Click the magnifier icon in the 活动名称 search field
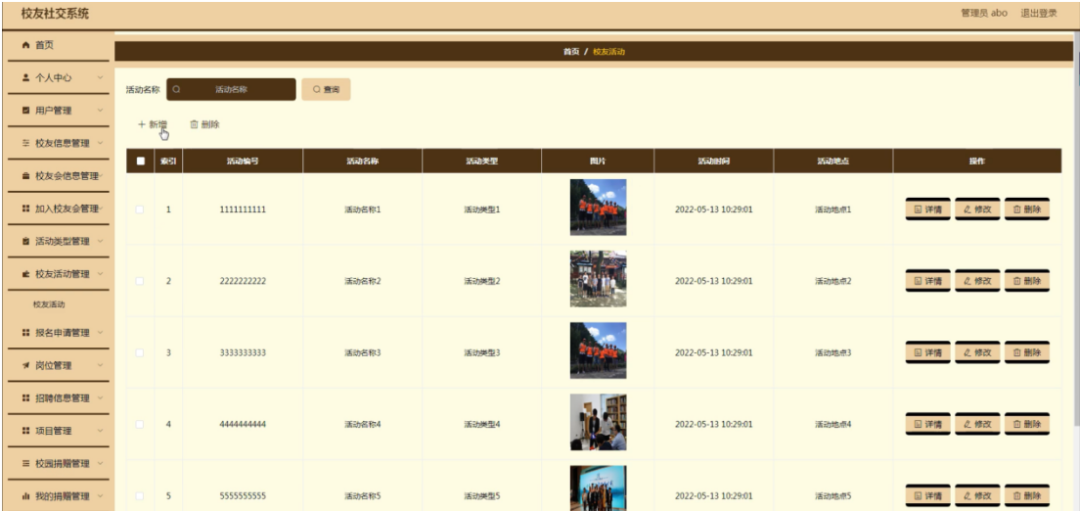This screenshot has height=511, width=1080. (176, 90)
